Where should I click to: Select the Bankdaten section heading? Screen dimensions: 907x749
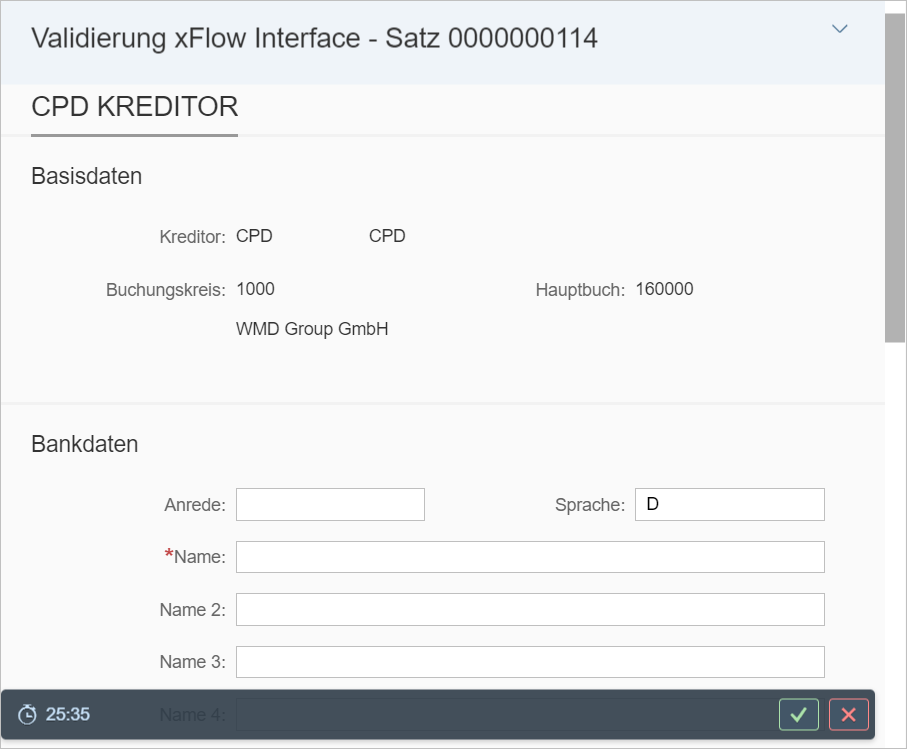click(x=85, y=444)
